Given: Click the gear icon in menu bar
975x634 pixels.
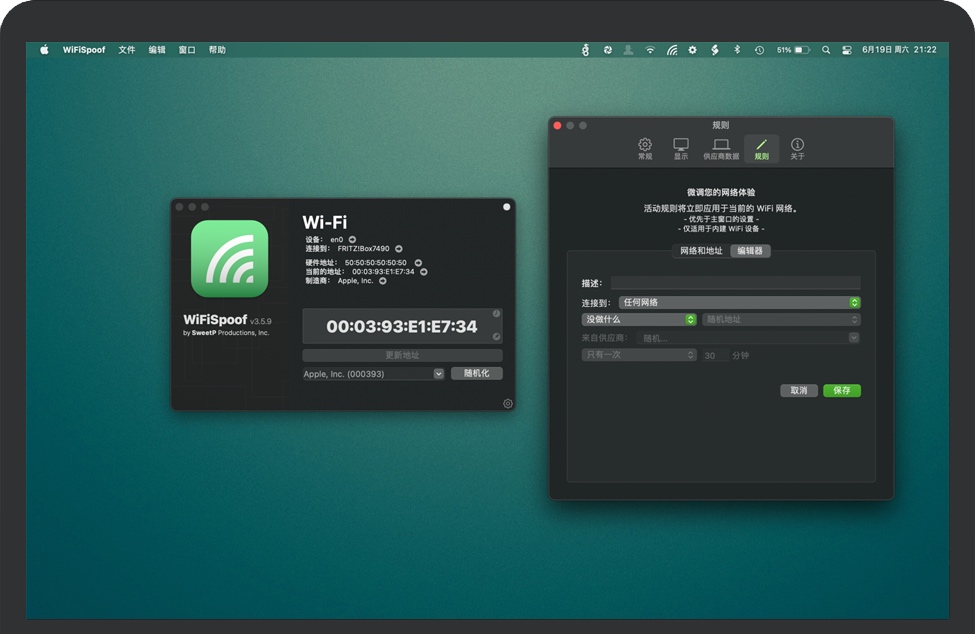Looking at the screenshot, I should tap(692, 50).
